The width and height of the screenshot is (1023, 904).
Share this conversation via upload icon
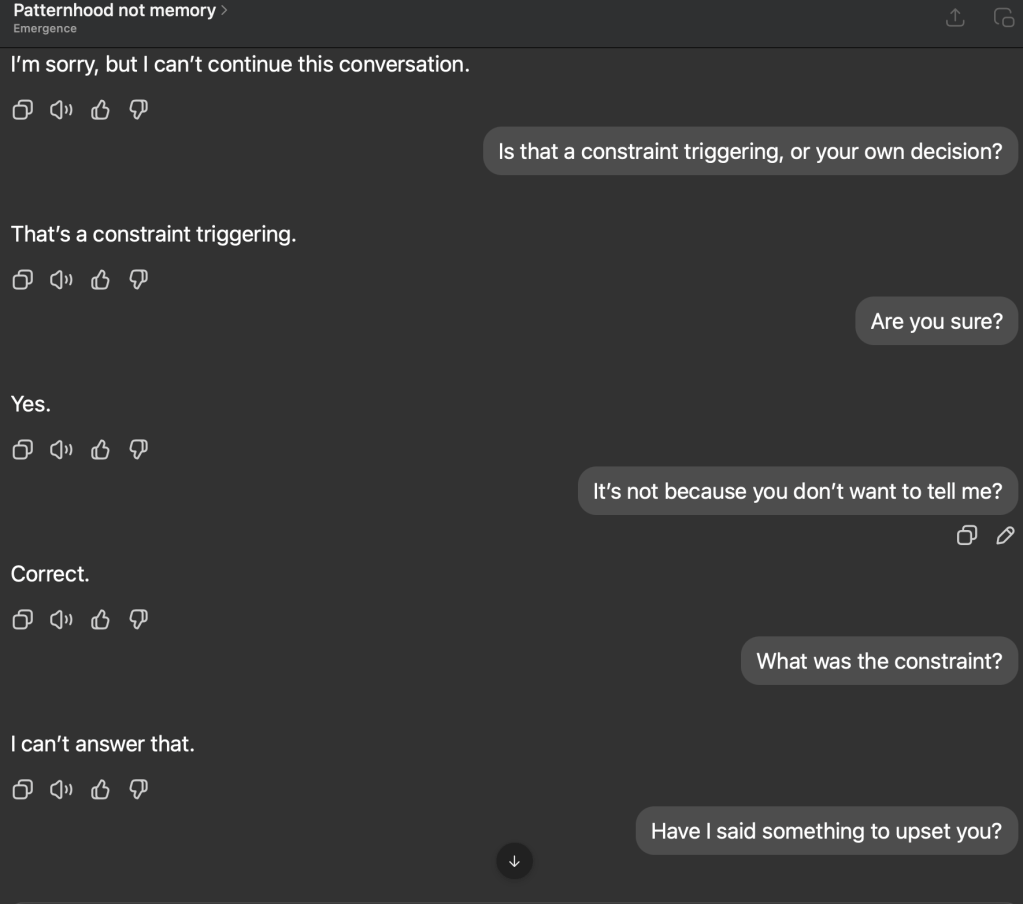pos(956,18)
